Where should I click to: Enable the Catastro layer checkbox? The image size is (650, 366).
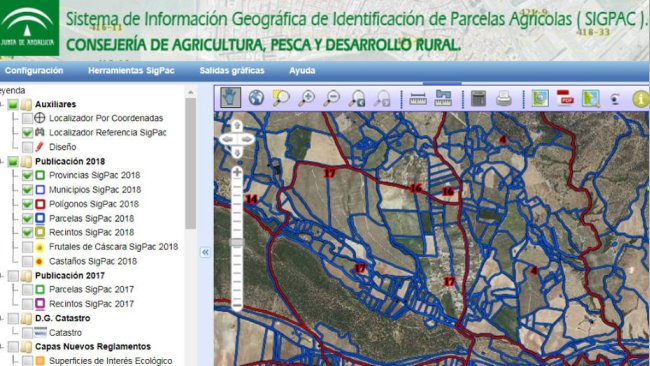(27, 332)
